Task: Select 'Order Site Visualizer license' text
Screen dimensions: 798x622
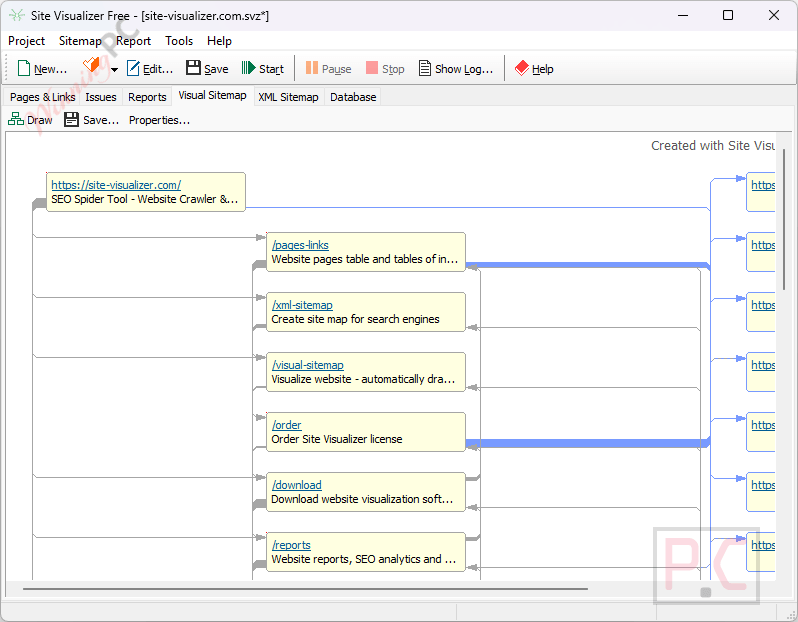Action: pos(337,439)
